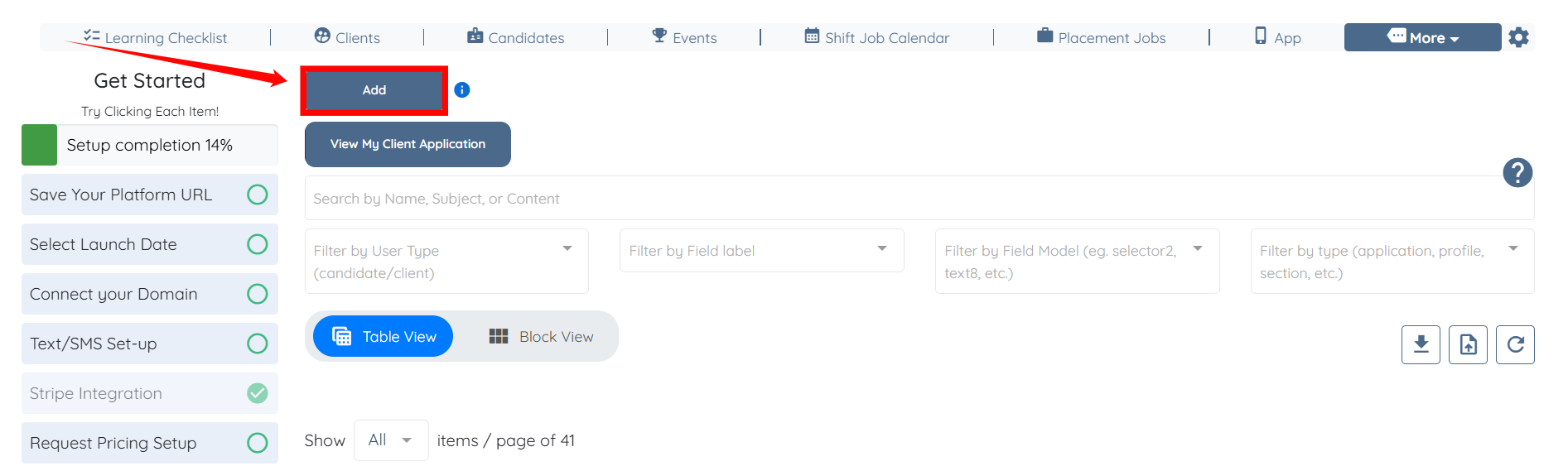
Task: Click the Search by Name field
Action: [x=903, y=199]
